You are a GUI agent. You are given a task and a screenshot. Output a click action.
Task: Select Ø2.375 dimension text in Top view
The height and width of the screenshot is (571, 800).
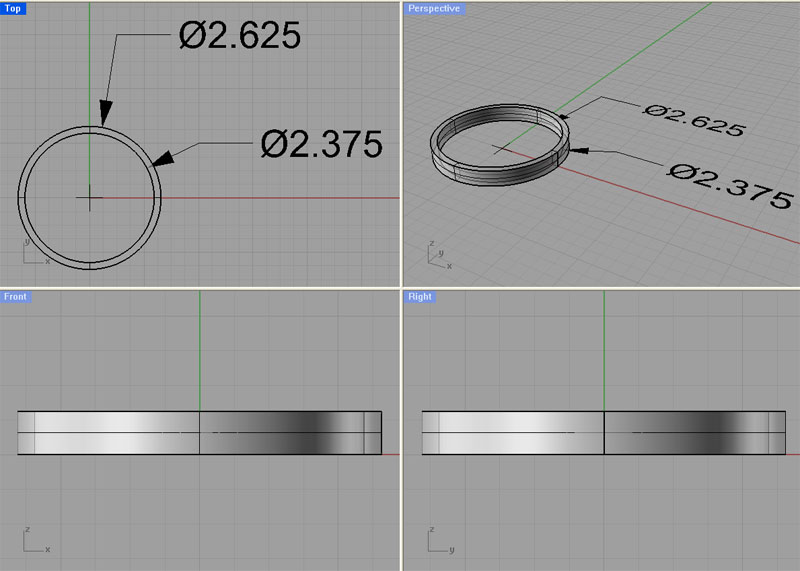(321, 145)
